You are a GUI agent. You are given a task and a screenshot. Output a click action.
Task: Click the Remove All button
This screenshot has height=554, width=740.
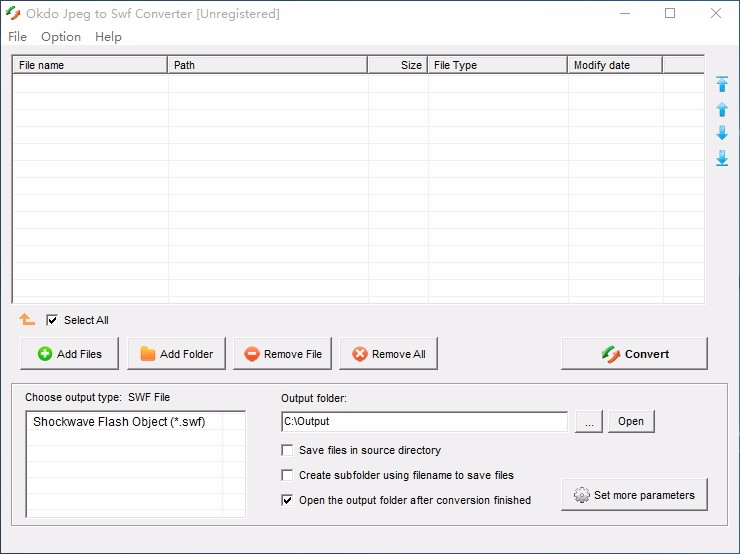tap(388, 353)
